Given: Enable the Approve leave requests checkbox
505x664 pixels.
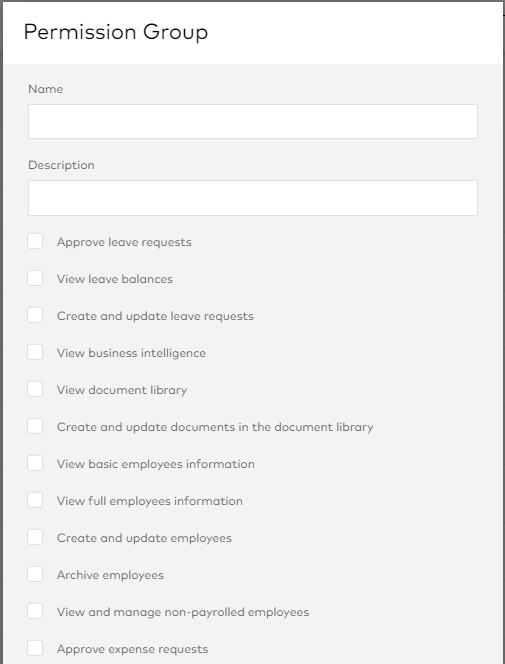Looking at the screenshot, I should tap(35, 241).
